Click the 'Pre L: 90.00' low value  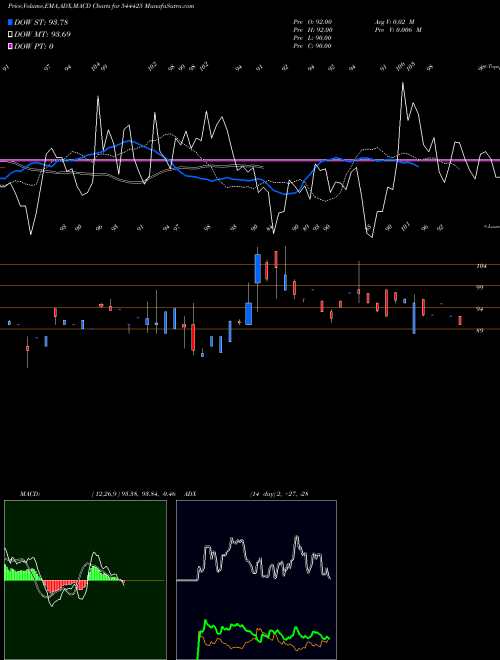[x=313, y=38]
